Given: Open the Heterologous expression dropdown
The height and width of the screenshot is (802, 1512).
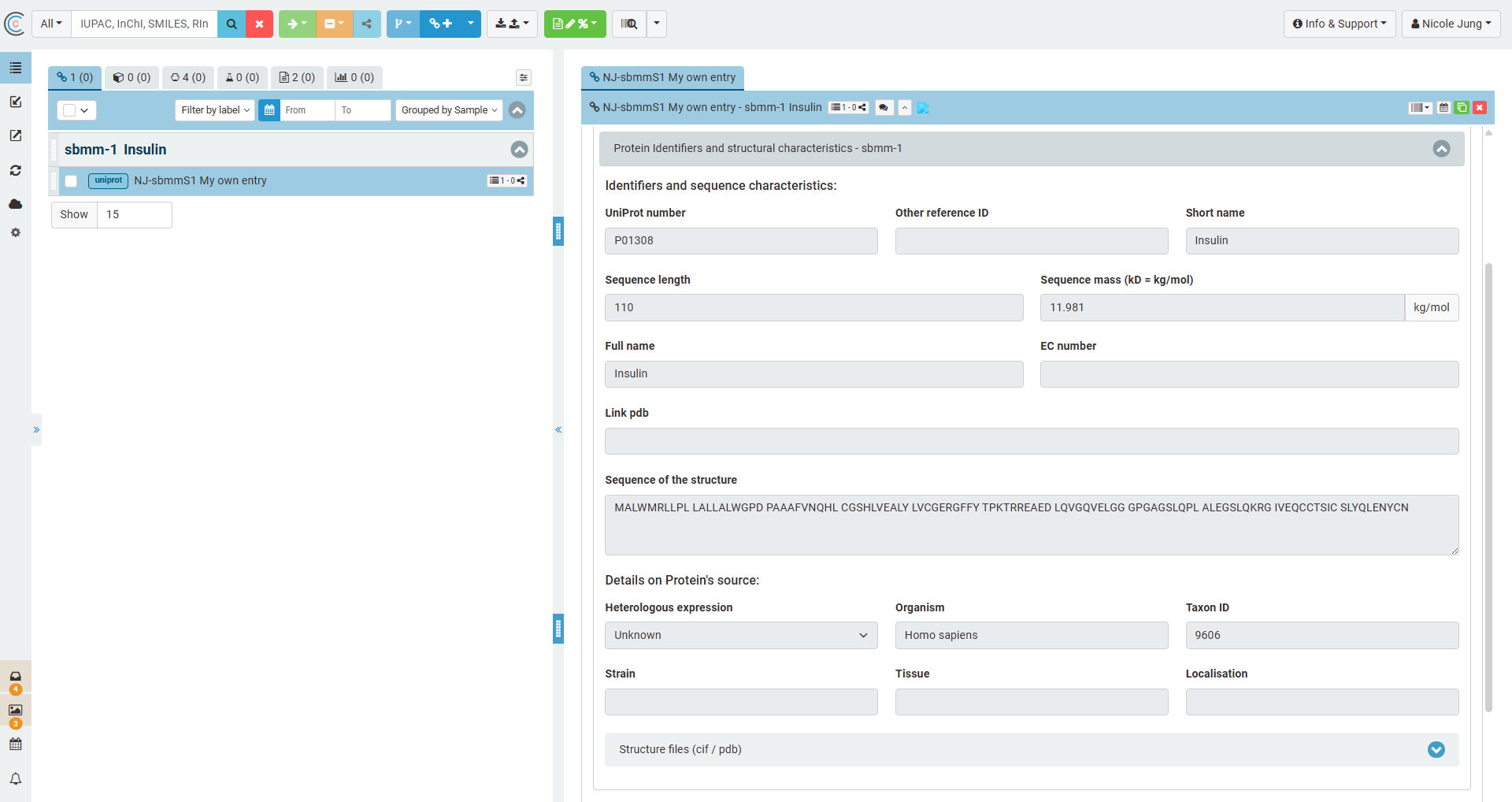Looking at the screenshot, I should [740, 635].
